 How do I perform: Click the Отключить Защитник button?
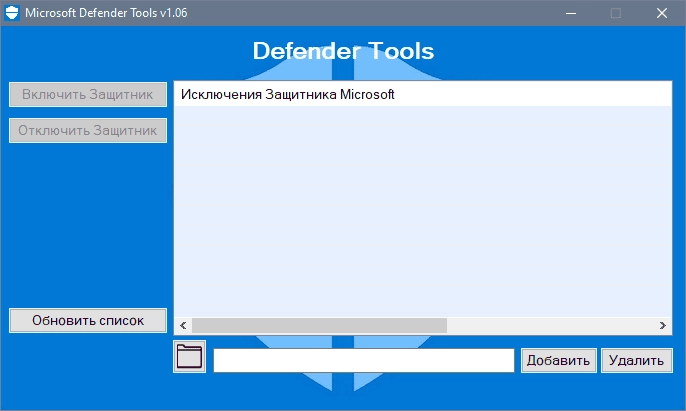coord(88,130)
